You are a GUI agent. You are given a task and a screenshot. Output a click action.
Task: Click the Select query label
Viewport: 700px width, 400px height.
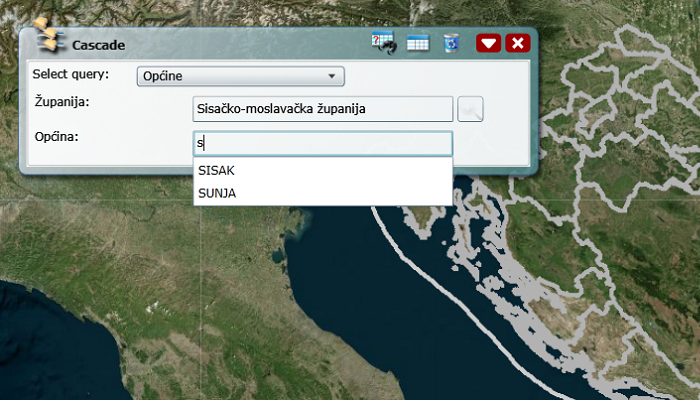tap(70, 75)
